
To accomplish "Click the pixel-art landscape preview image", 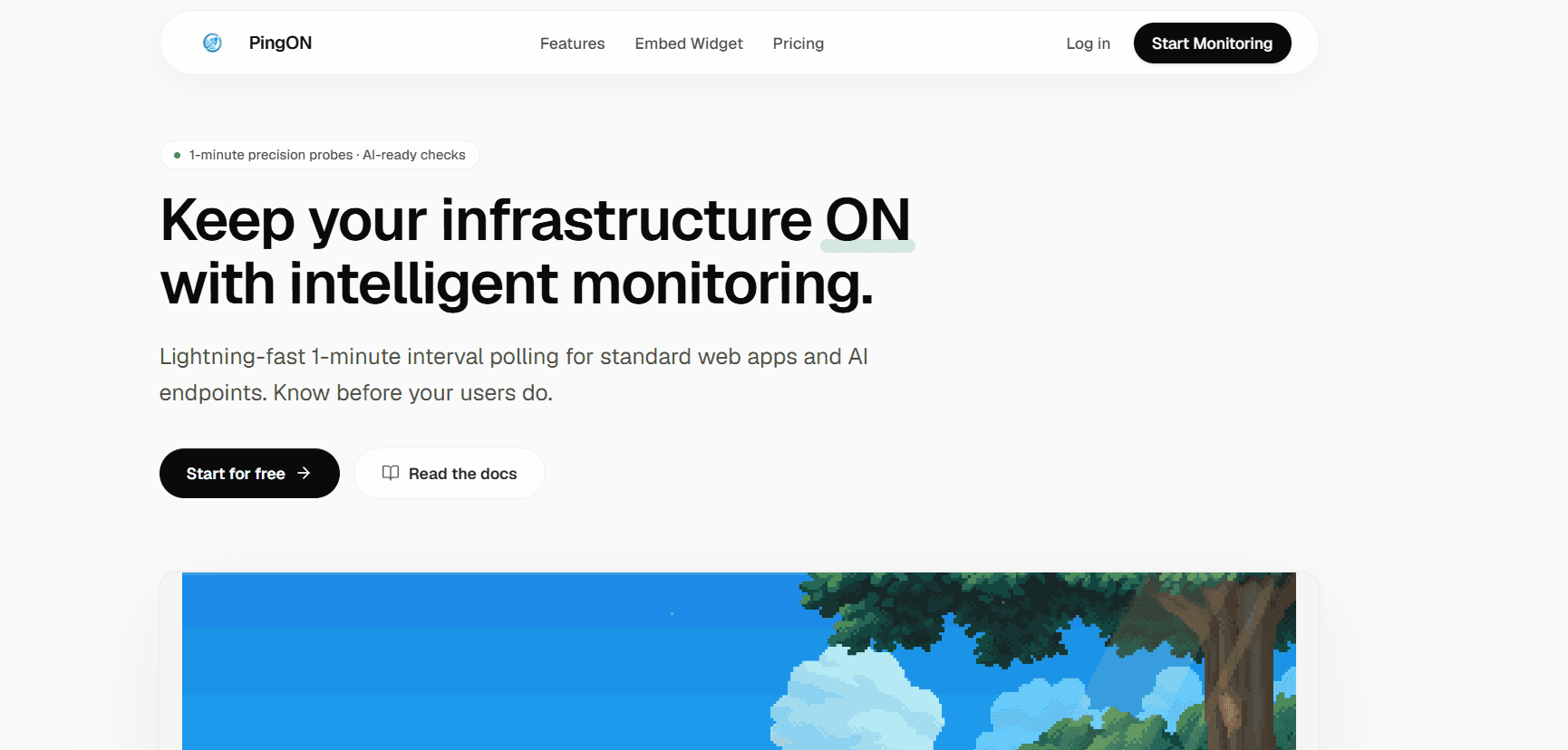I will (739, 661).
